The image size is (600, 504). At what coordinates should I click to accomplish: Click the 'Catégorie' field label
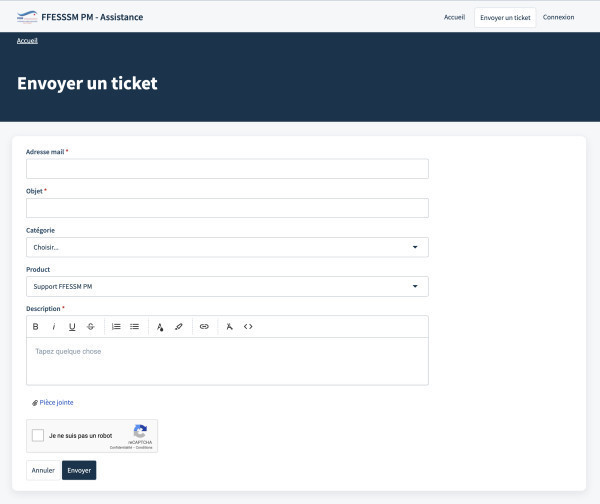tap(40, 230)
